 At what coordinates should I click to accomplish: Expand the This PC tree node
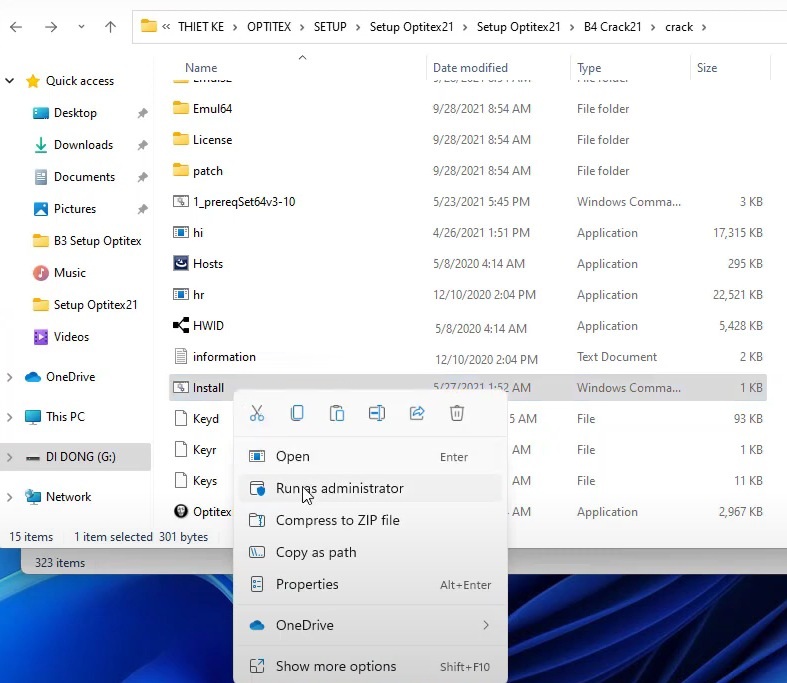[x=10, y=417]
